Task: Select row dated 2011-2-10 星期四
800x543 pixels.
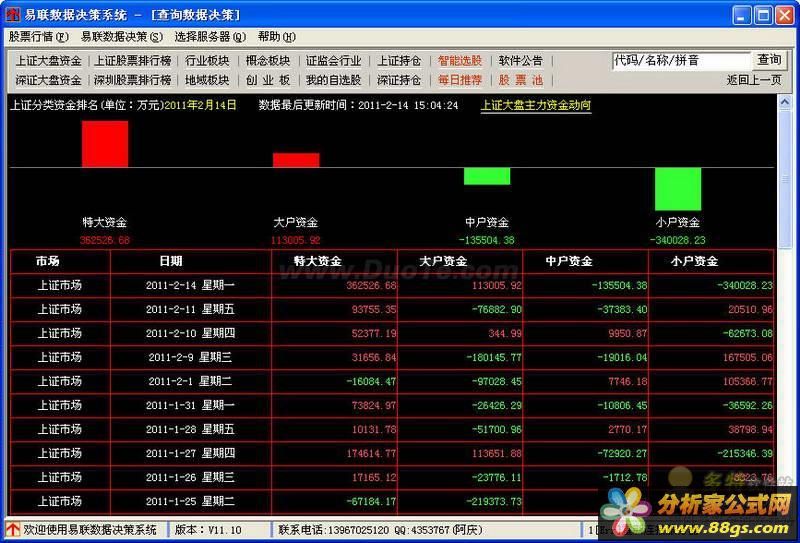Action: (x=392, y=333)
